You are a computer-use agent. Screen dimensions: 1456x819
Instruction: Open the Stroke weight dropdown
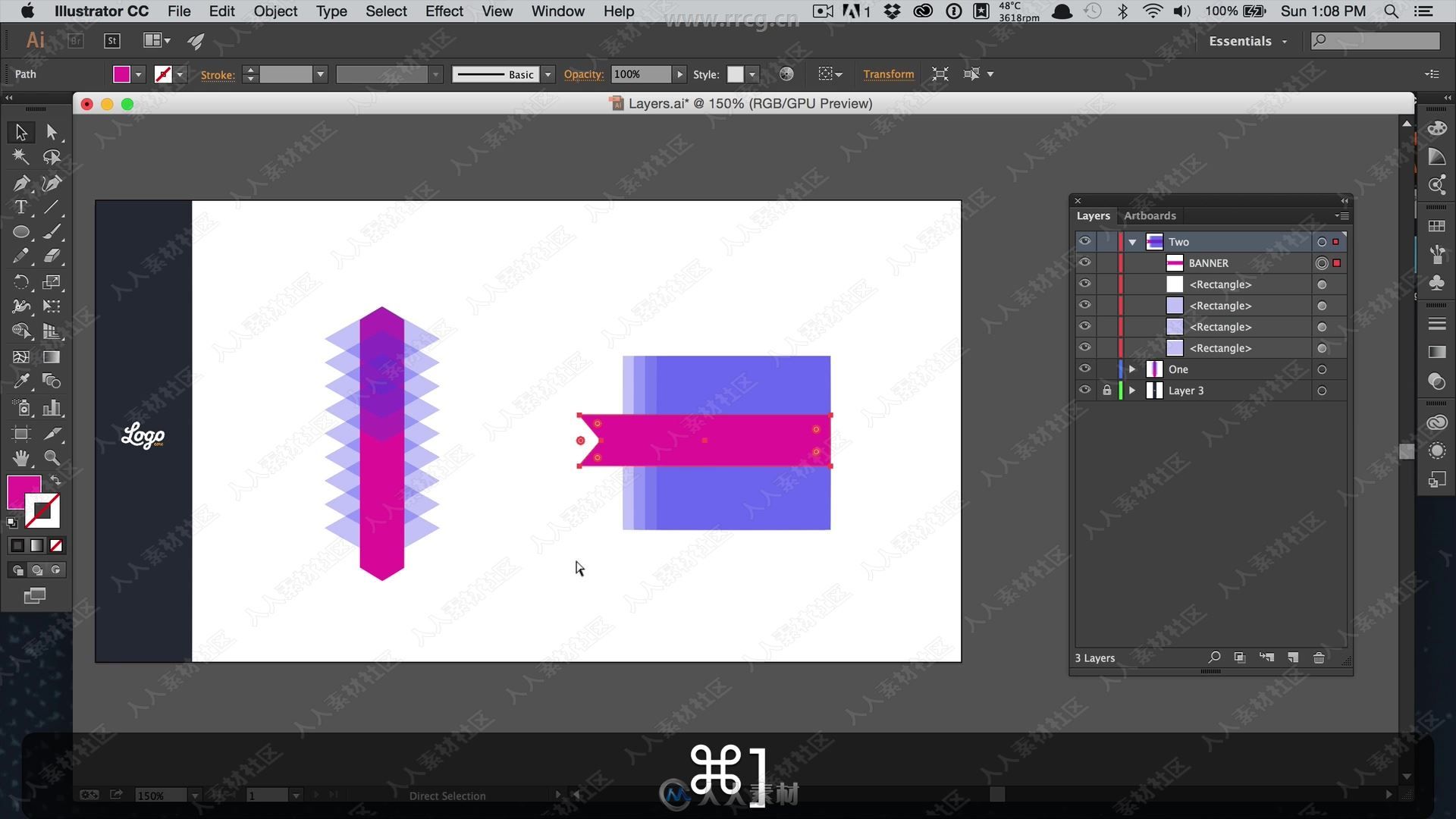pos(320,74)
